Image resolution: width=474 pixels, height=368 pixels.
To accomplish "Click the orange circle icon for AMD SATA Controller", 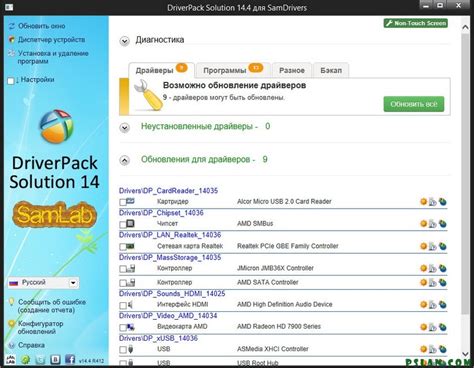I will coord(423,282).
